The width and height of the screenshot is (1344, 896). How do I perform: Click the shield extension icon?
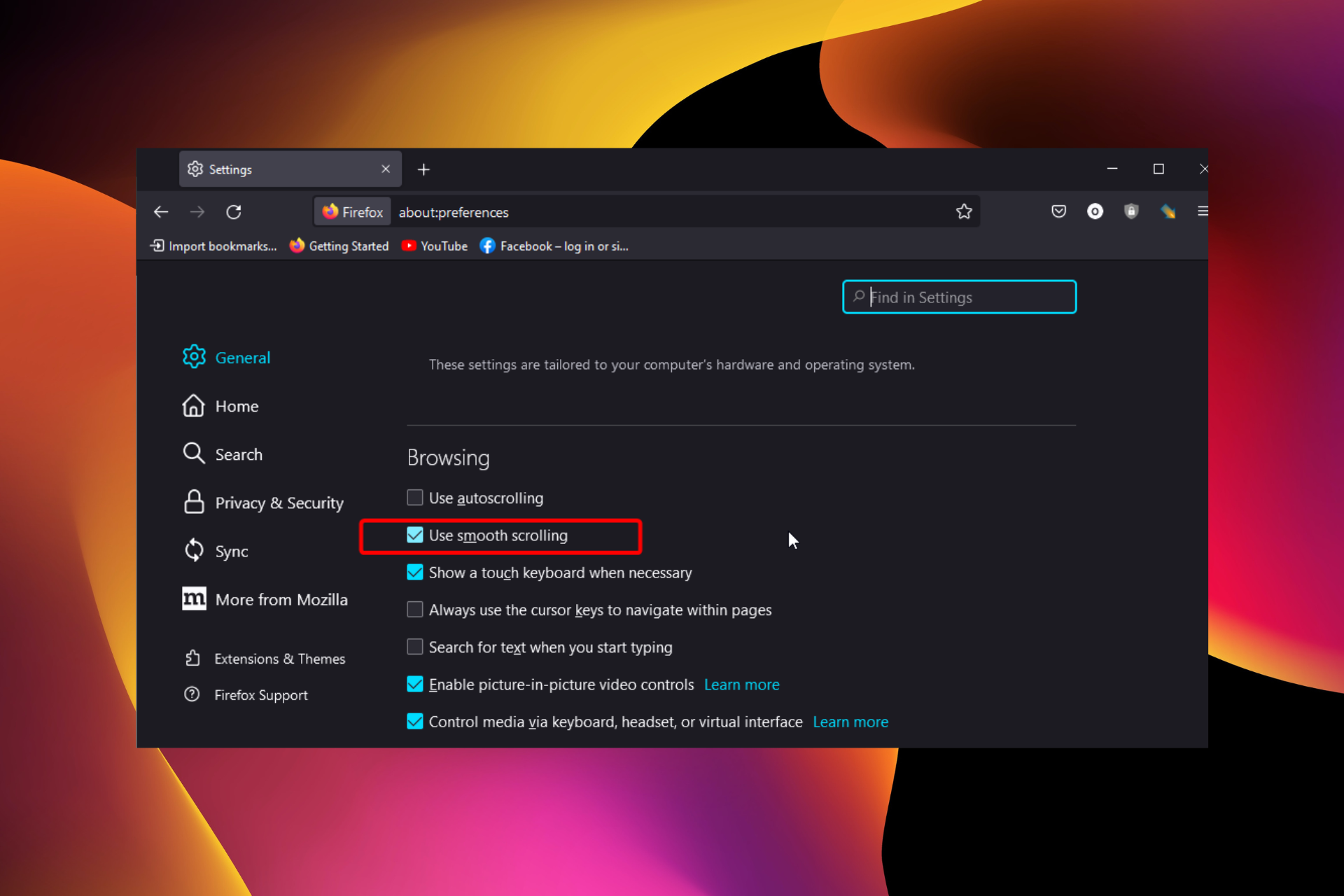coord(1131,211)
